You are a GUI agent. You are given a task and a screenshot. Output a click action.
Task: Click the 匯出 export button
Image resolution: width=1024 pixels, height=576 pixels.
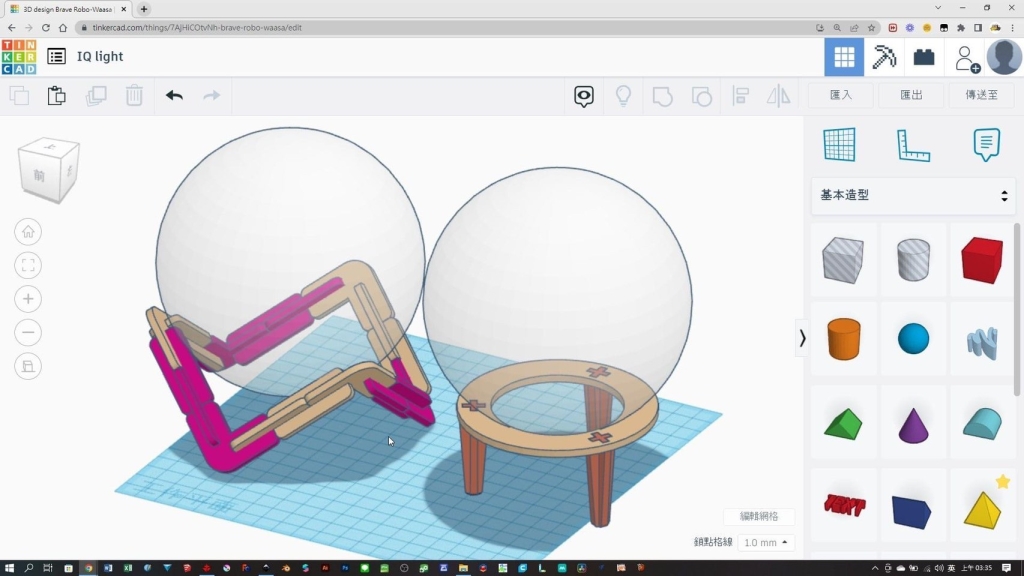click(x=911, y=95)
